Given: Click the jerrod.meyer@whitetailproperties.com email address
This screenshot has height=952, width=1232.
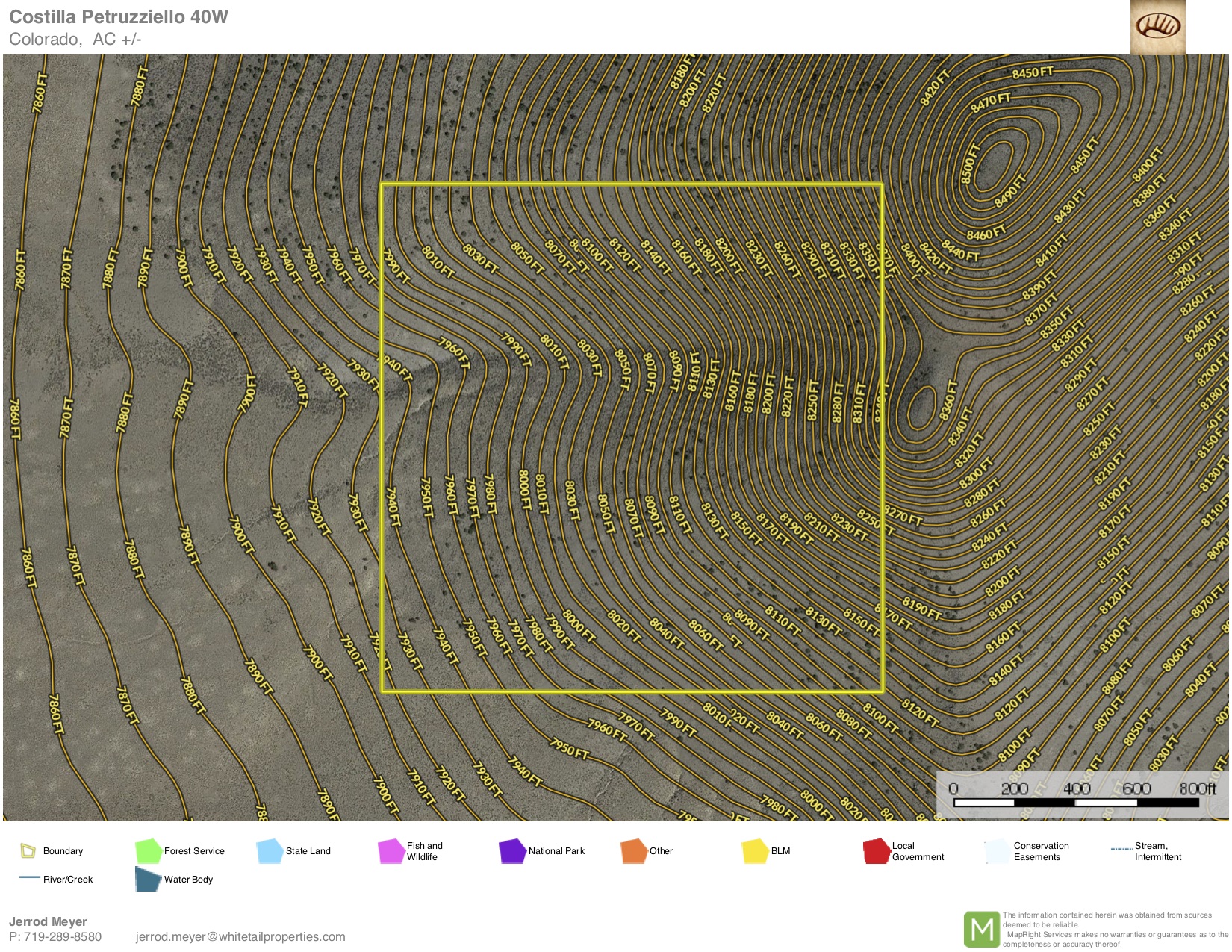Looking at the screenshot, I should pyautogui.click(x=240, y=936).
